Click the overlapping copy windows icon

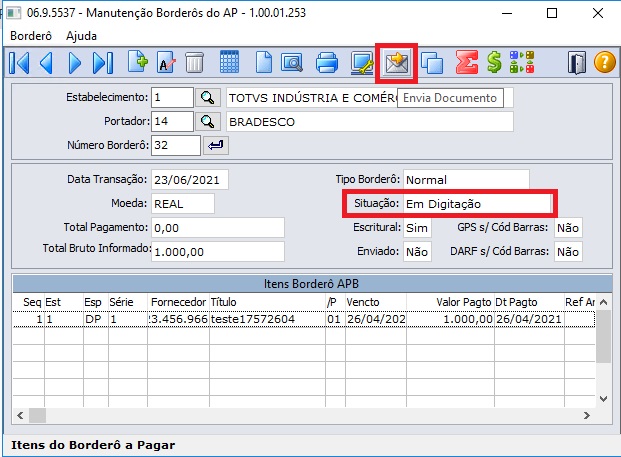pyautogui.click(x=432, y=63)
